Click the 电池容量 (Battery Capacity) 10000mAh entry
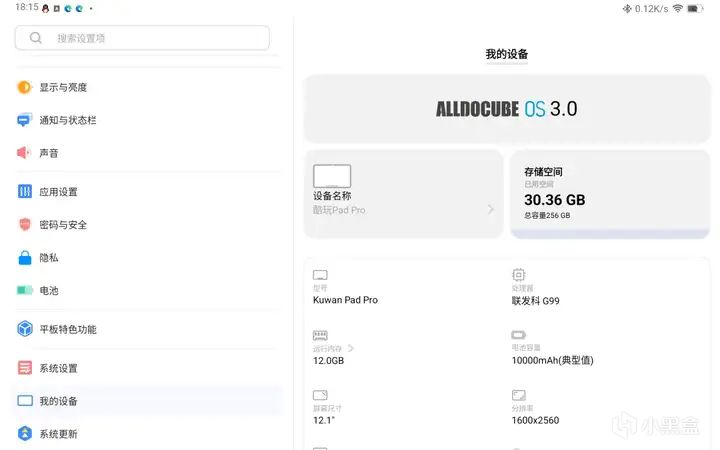Viewport: 720px width, 450px height. click(552, 359)
